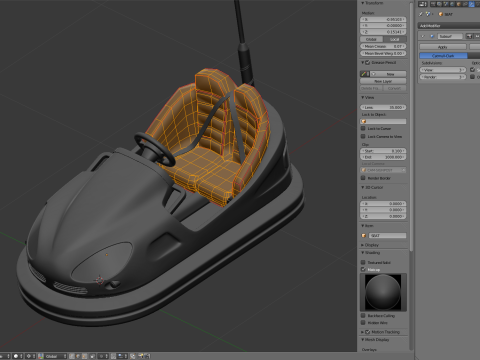Toggle second Subsurf options checkbox
The image size is (480, 360).
click(472, 77)
